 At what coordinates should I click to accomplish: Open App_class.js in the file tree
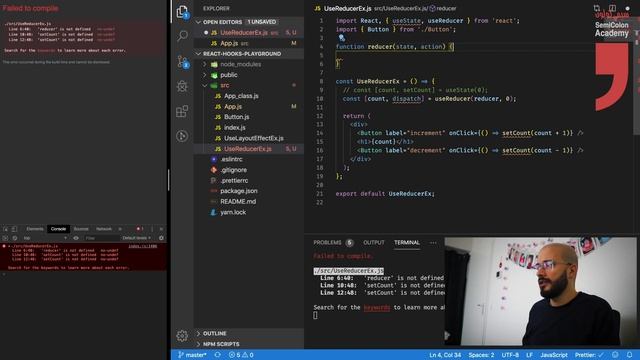click(x=249, y=96)
